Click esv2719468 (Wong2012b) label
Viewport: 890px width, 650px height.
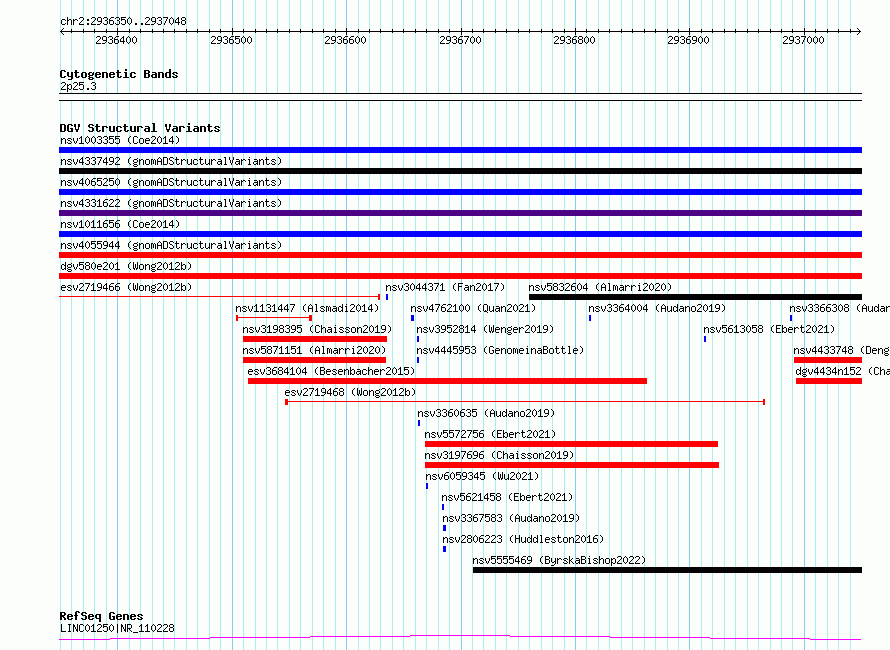pos(350,392)
